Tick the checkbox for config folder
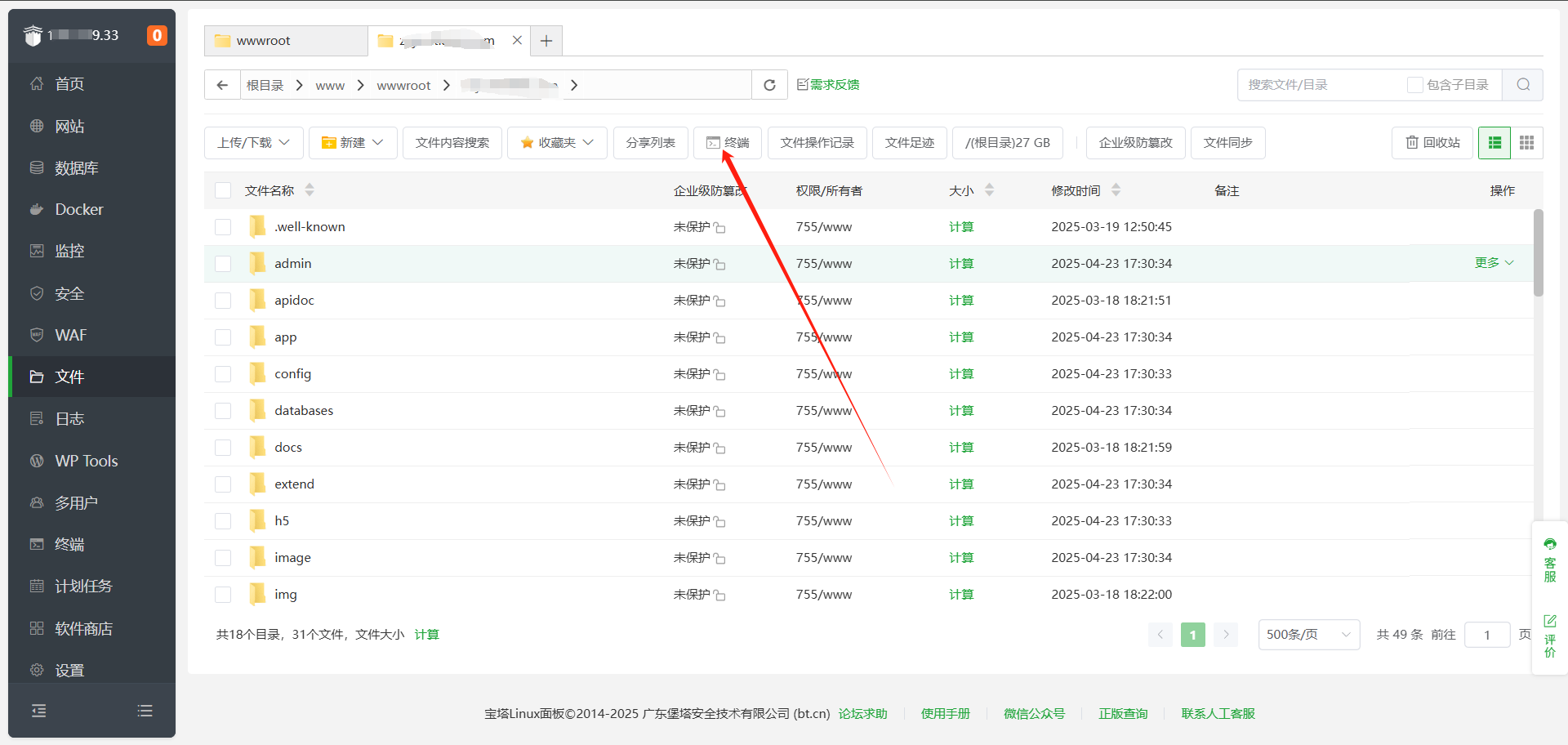Viewport: 1568px width, 745px height. pyautogui.click(x=223, y=374)
